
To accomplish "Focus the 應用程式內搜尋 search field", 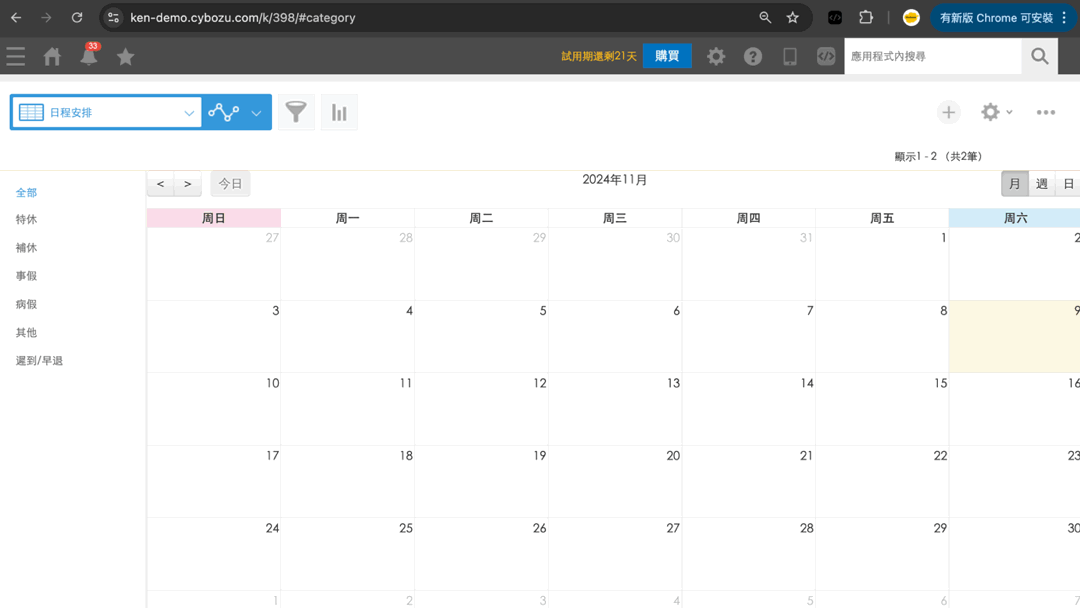I will coord(932,57).
